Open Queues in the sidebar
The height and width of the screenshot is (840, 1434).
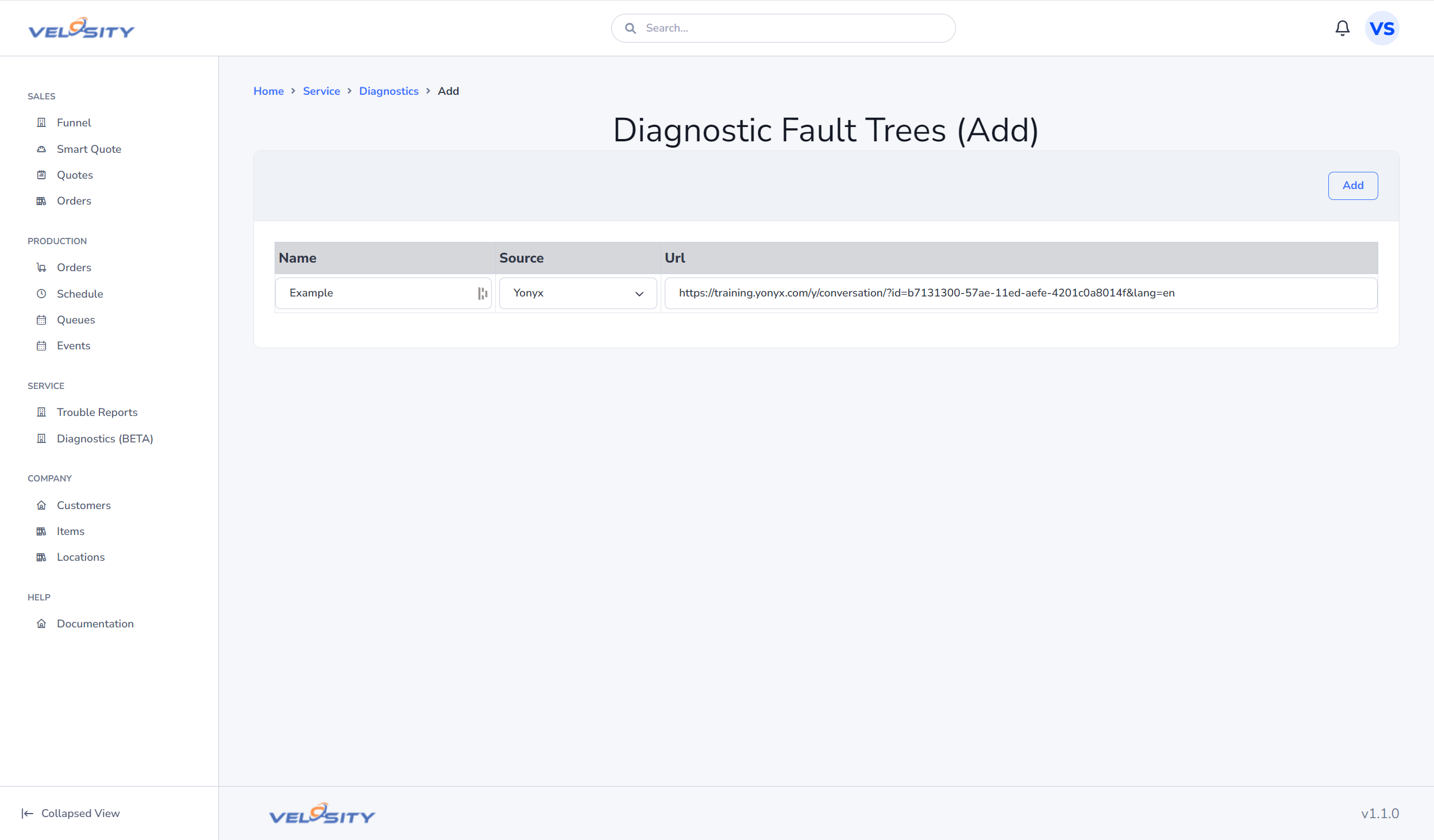76,319
